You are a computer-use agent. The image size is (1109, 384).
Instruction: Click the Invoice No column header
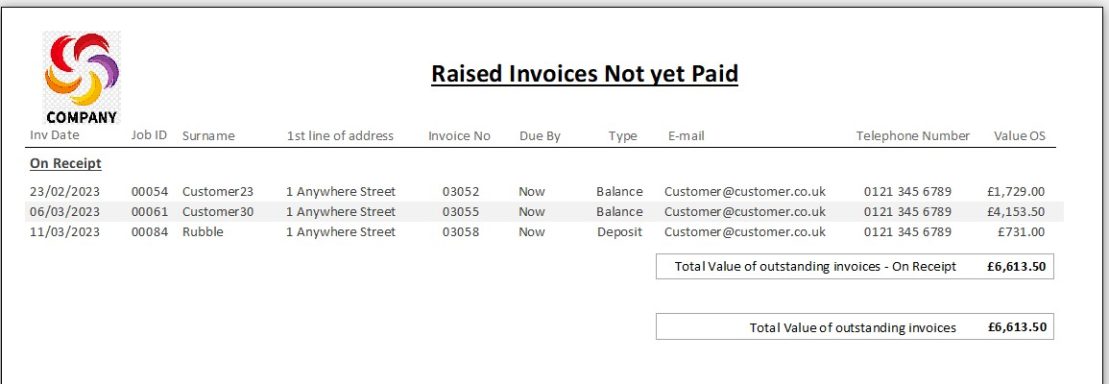459,136
